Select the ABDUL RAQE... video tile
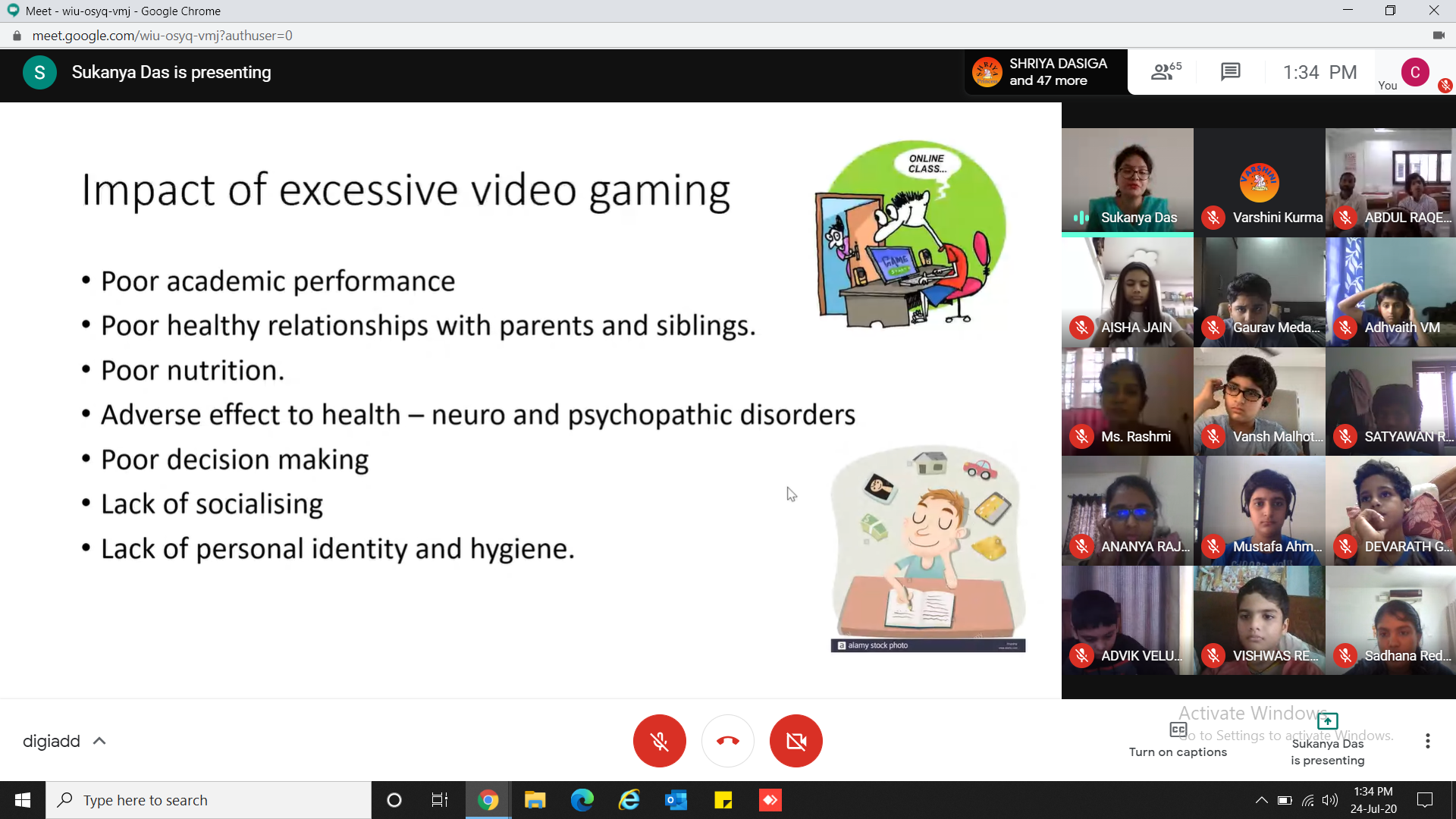The width and height of the screenshot is (1456, 819). click(1391, 183)
